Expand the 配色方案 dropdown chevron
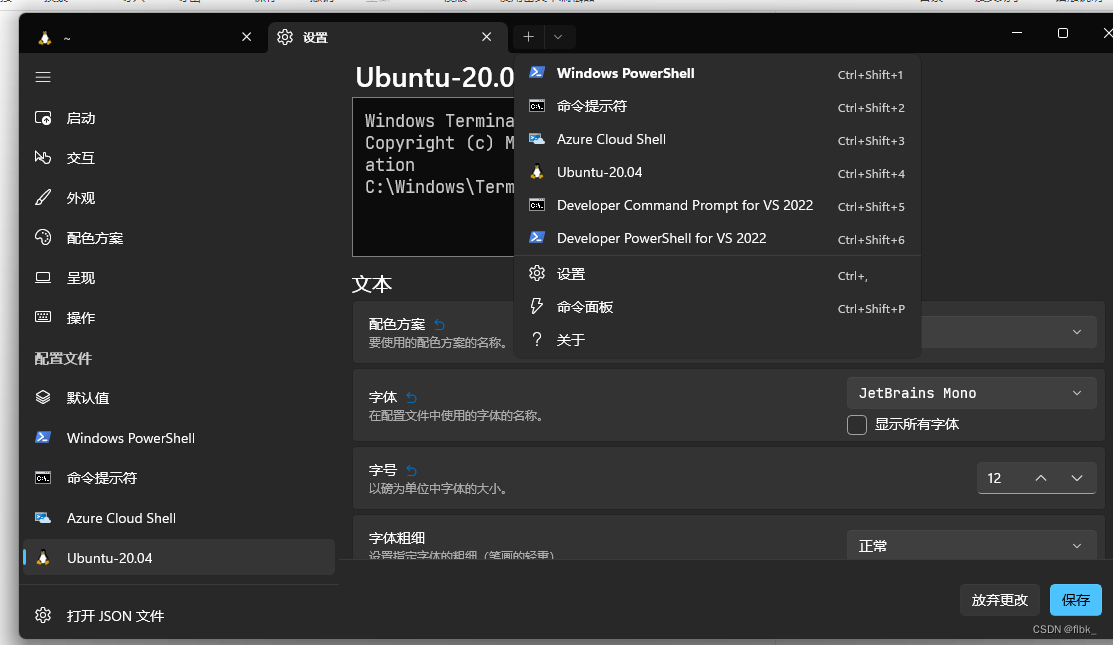This screenshot has width=1113, height=645. click(x=1077, y=332)
